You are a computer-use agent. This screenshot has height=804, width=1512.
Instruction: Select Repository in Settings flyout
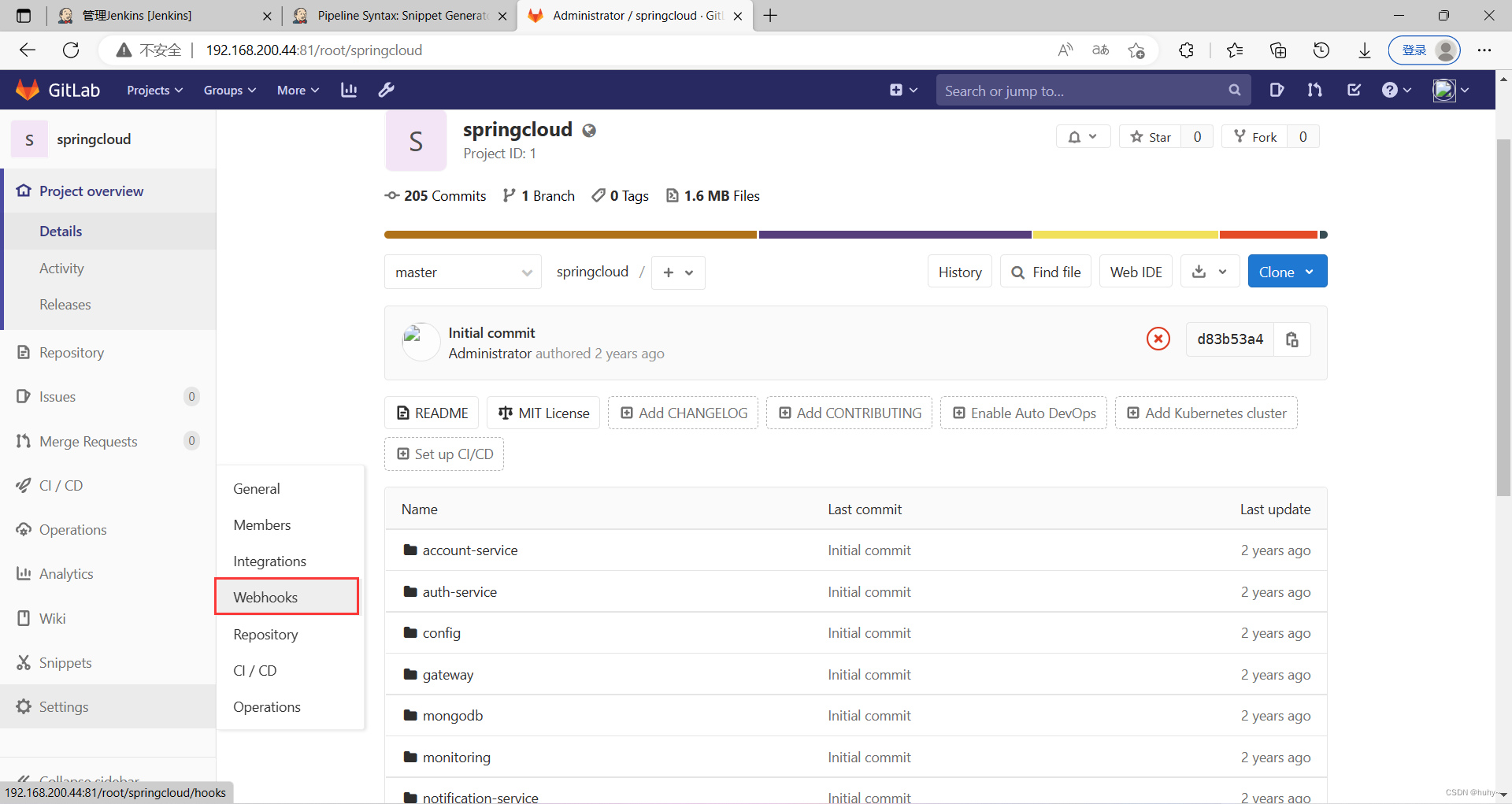pos(265,634)
